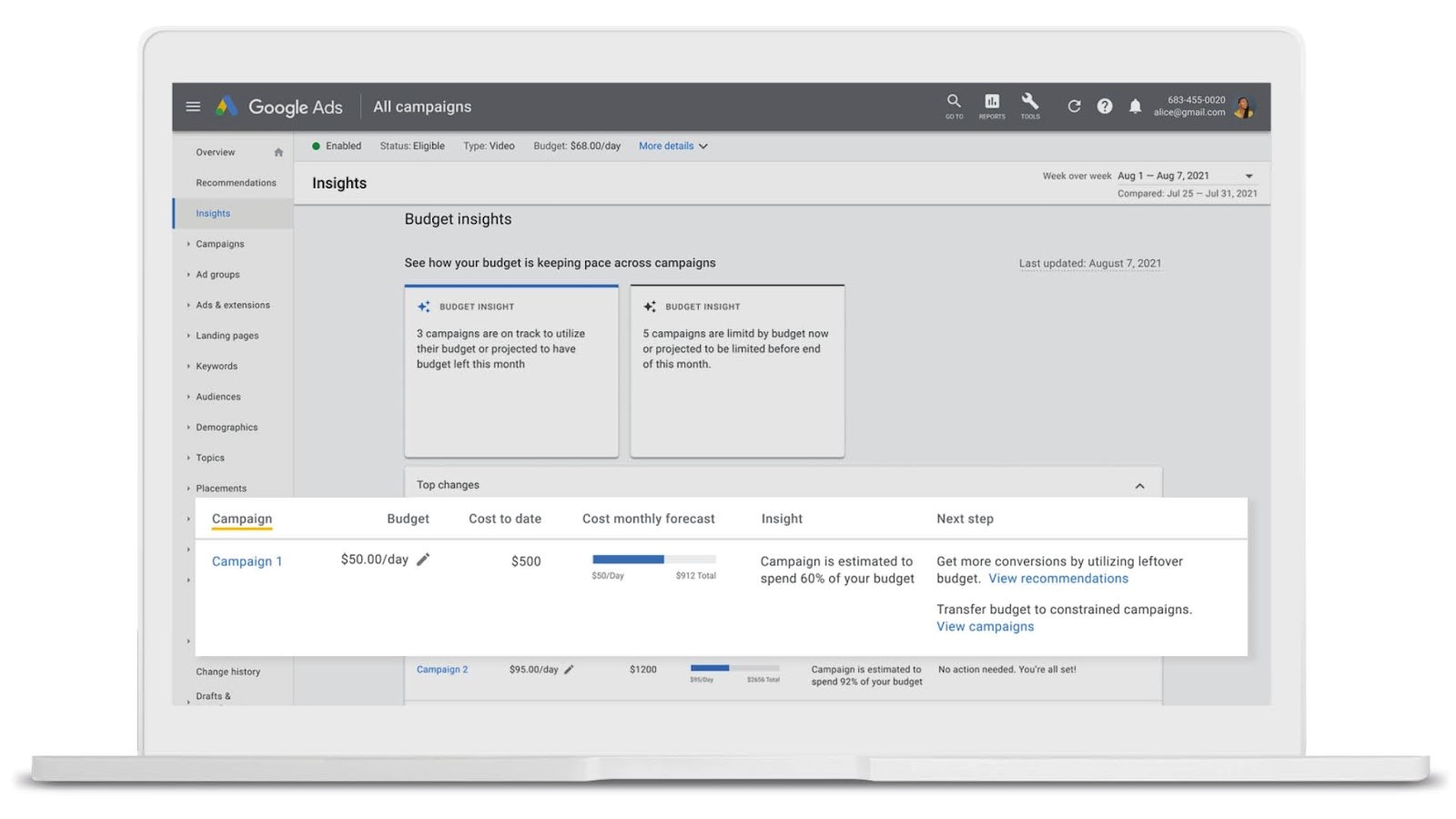Image resolution: width=1456 pixels, height=819 pixels.
Task: Click the account profile avatar
Action: tap(1244, 107)
